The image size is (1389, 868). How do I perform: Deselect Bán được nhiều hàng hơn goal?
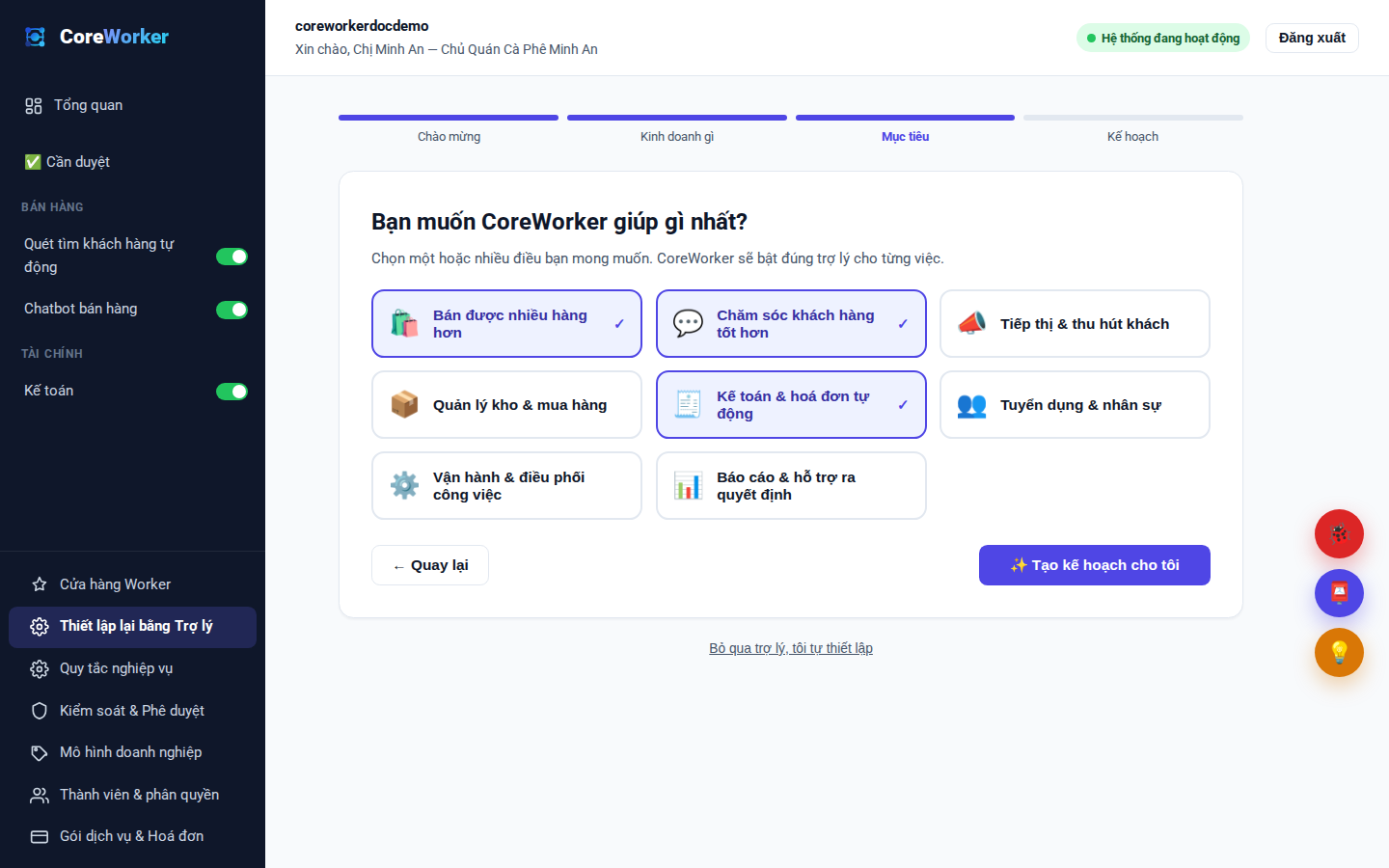[506, 324]
